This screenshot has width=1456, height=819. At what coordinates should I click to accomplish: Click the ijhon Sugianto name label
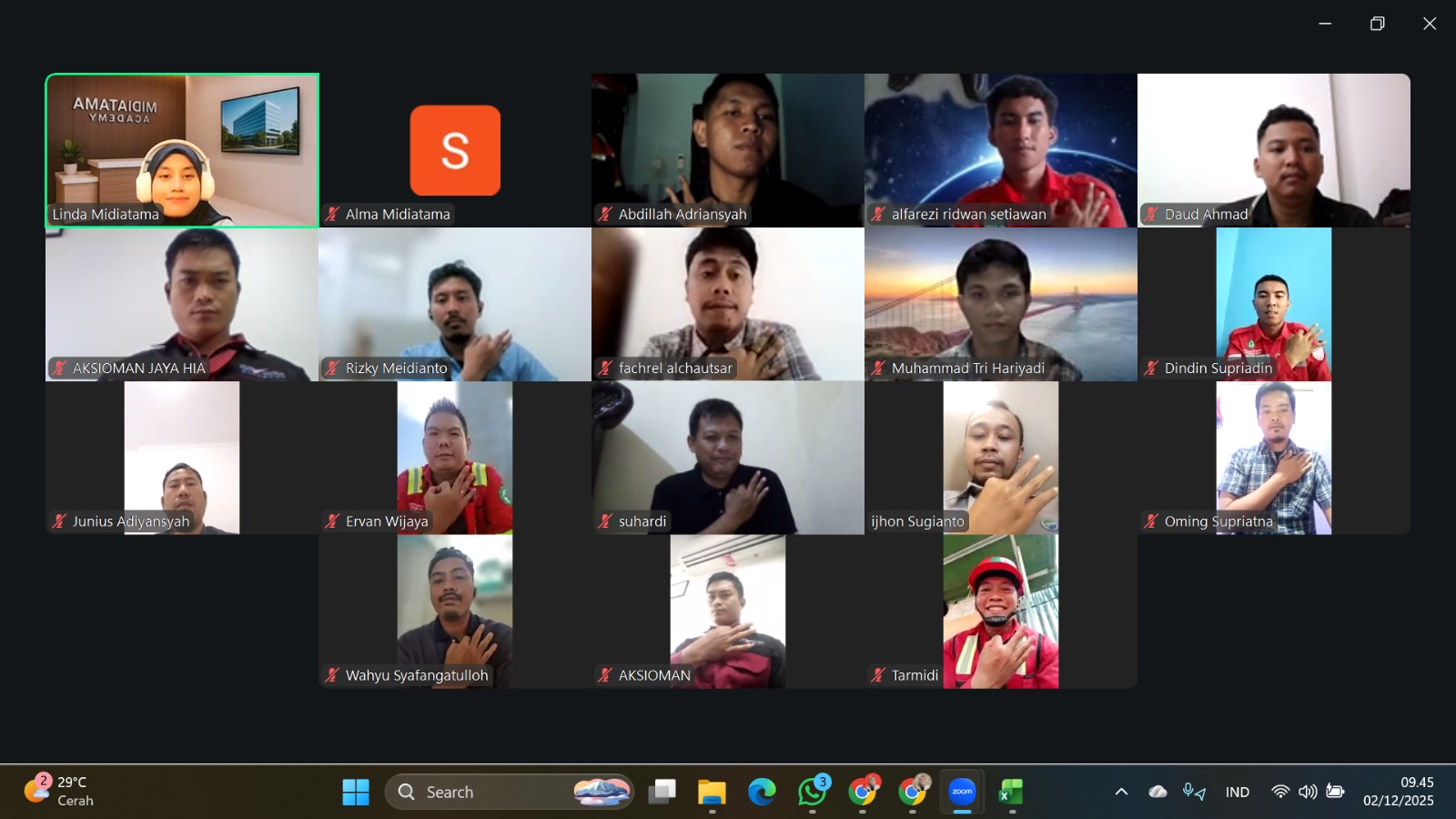coord(917,521)
